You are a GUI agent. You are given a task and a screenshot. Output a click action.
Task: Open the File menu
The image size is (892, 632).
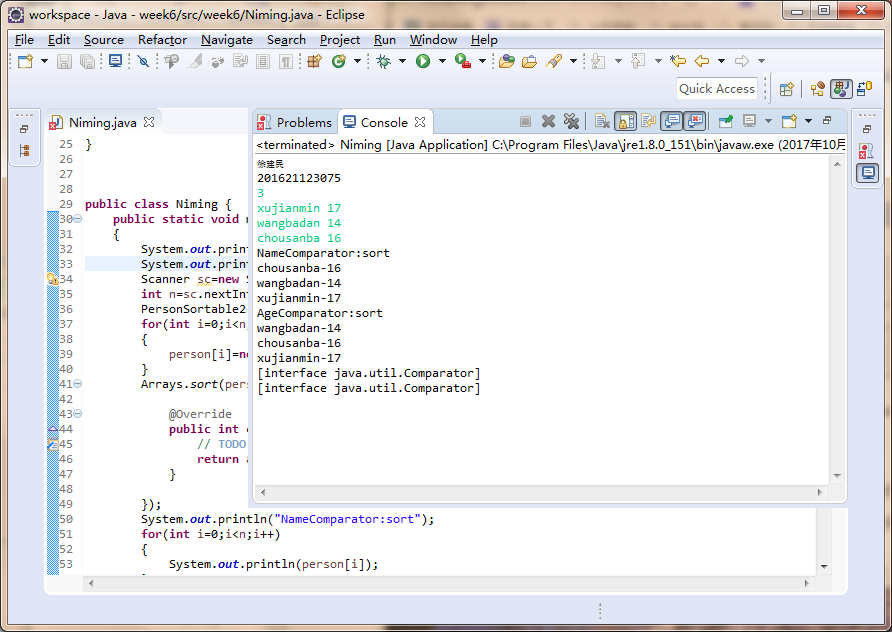click(x=24, y=40)
